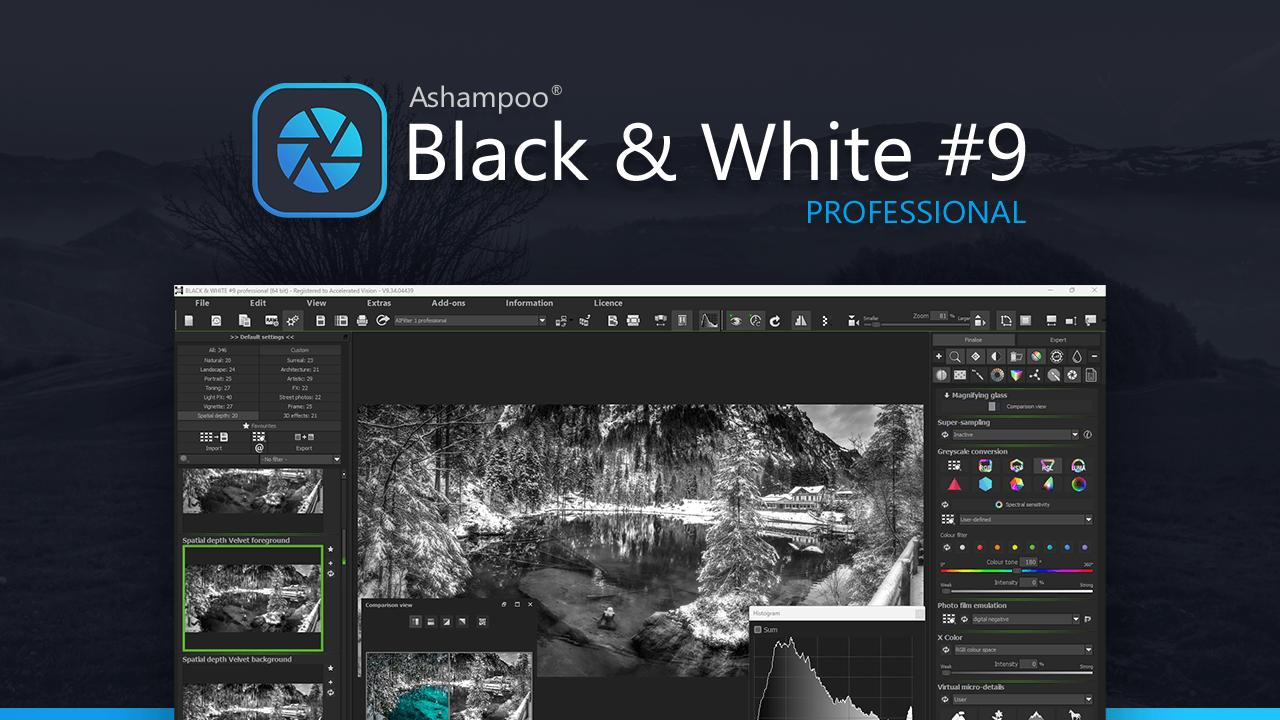Image resolution: width=1280 pixels, height=720 pixels.
Task: Click the crop tool toolbar icon
Action: pyautogui.click(x=1006, y=320)
